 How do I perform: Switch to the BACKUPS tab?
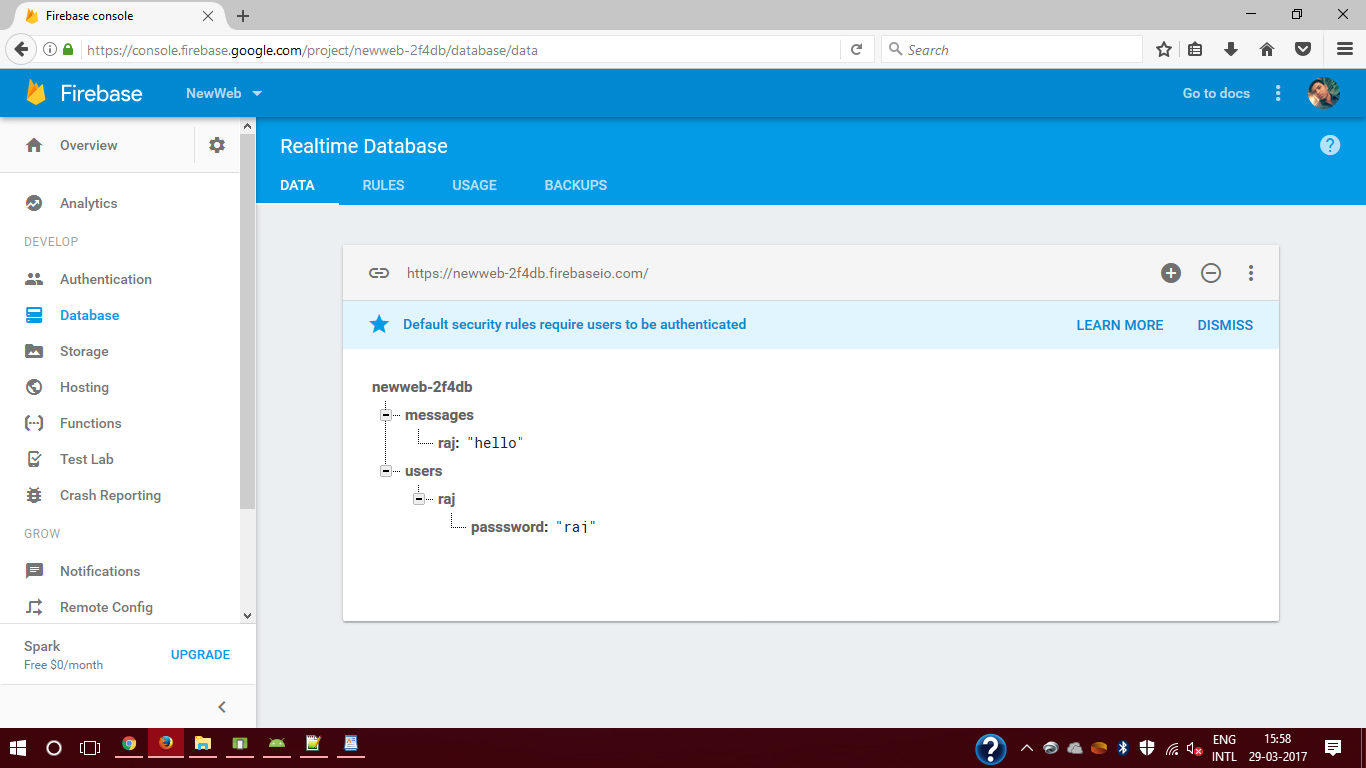[x=576, y=185]
